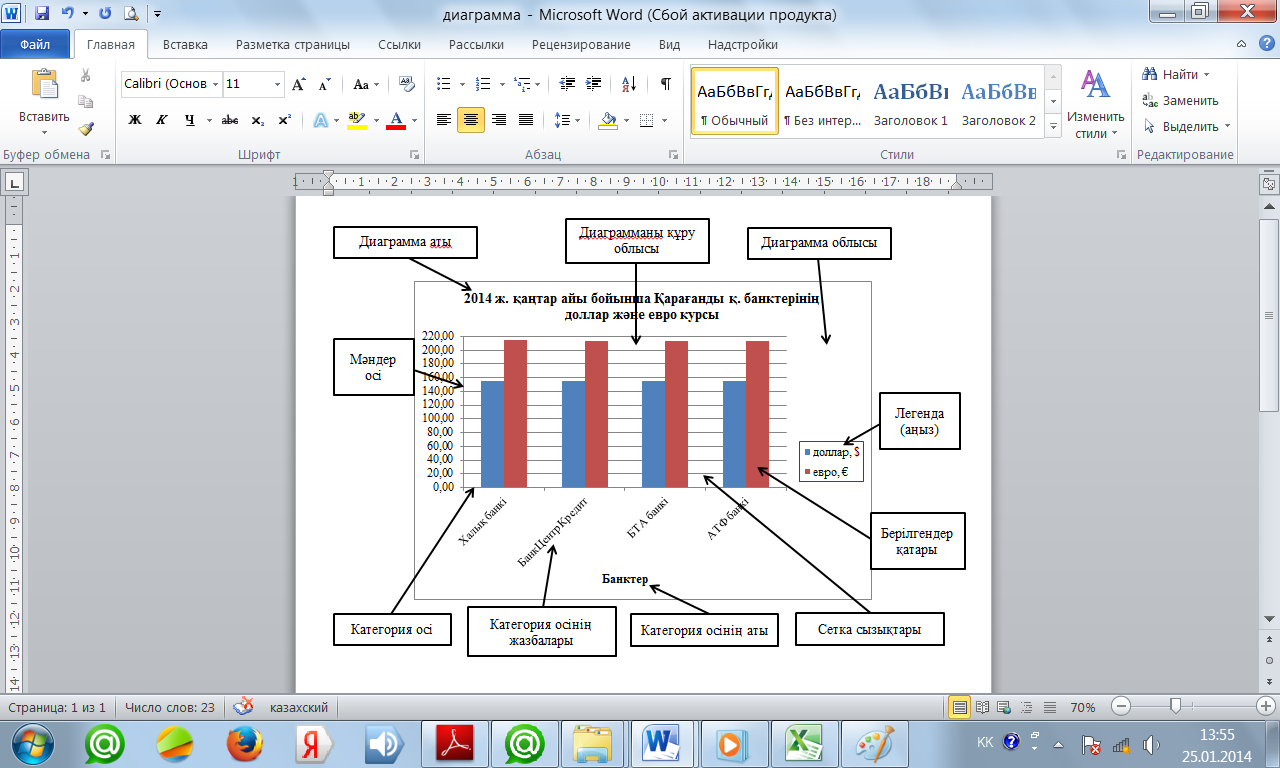This screenshot has height=768, width=1280.
Task: Click the Undo arrow icon
Action: click(66, 14)
